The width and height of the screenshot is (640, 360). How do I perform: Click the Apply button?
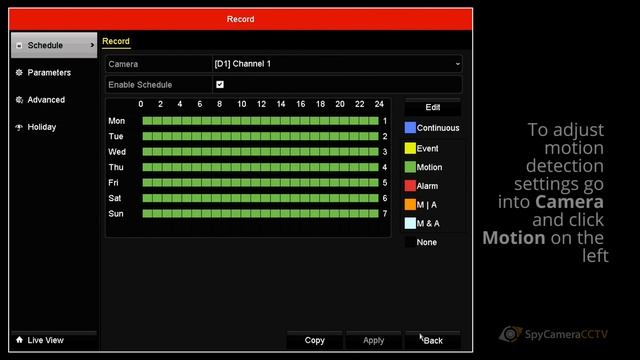373,340
